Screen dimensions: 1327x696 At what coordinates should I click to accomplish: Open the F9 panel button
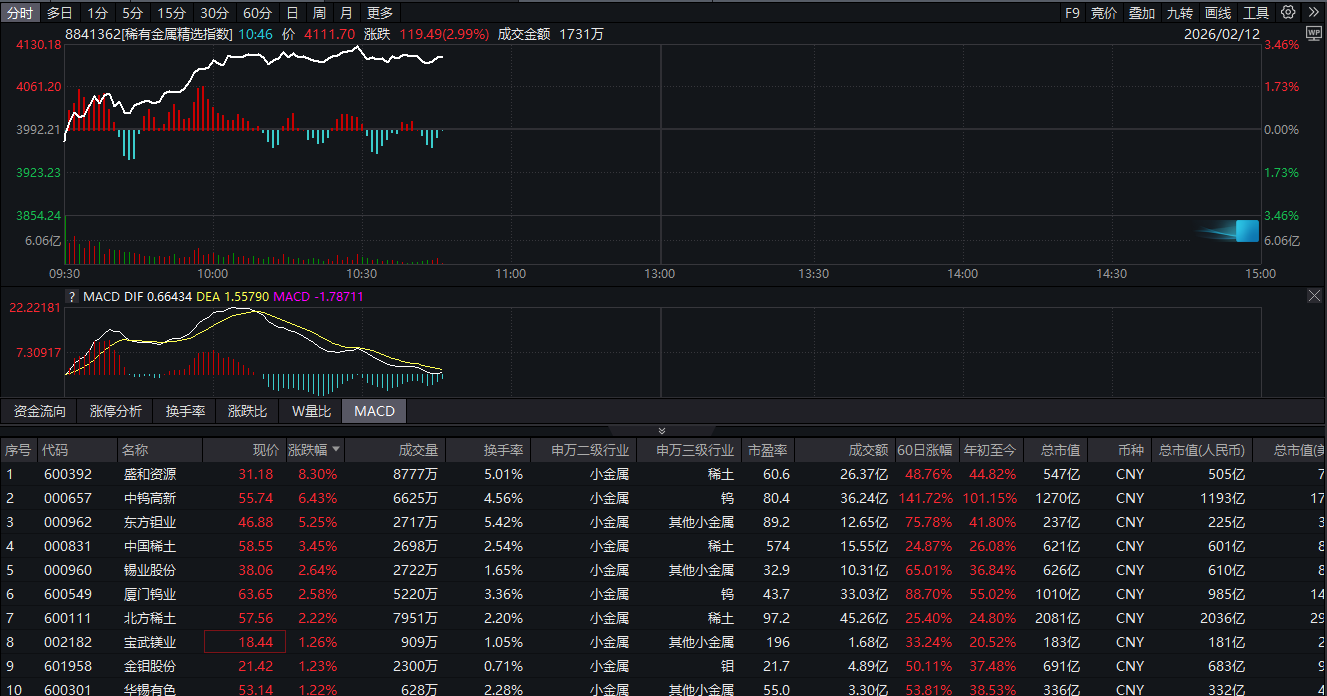[x=1072, y=13]
